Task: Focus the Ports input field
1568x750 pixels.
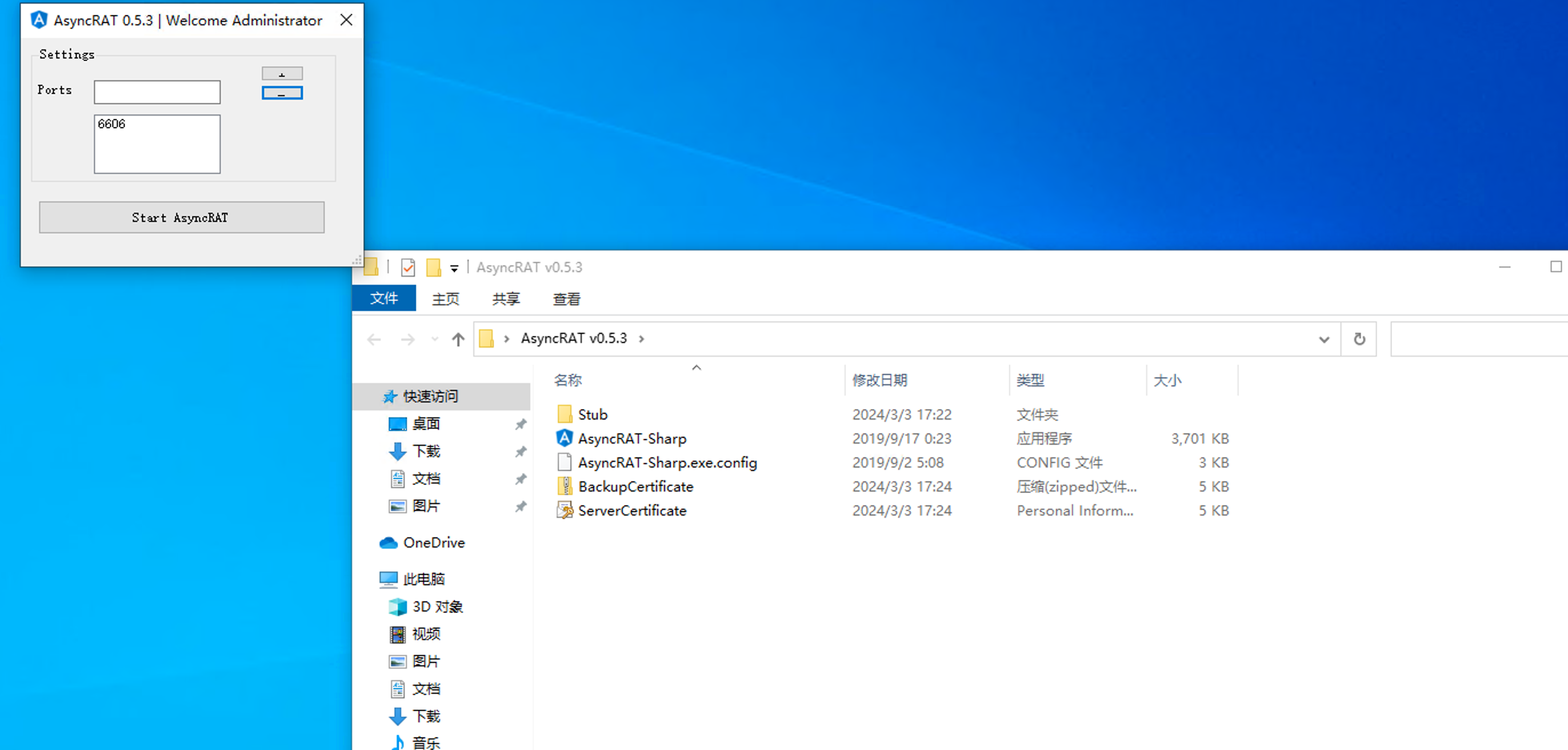Action: (157, 92)
